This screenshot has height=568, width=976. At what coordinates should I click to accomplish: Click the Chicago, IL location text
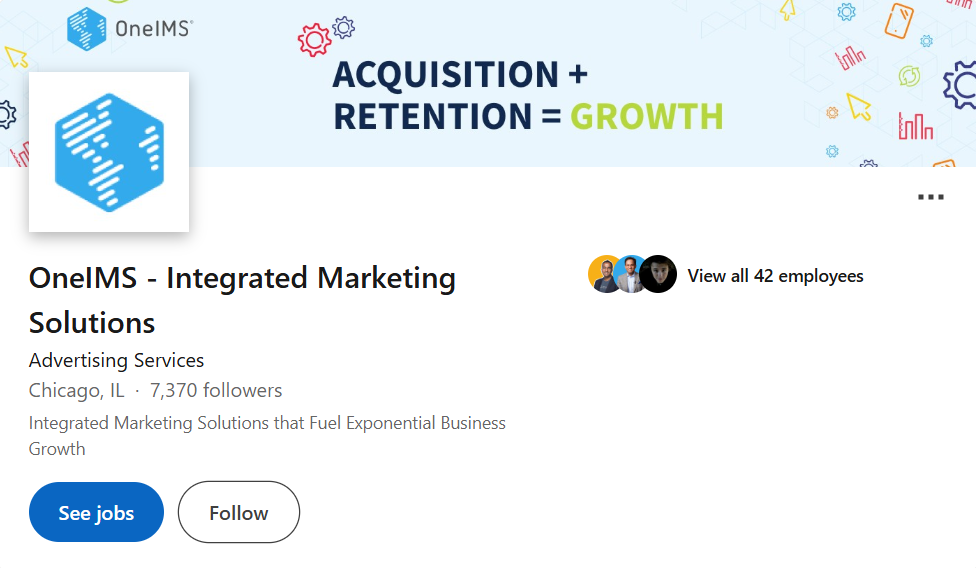76,390
